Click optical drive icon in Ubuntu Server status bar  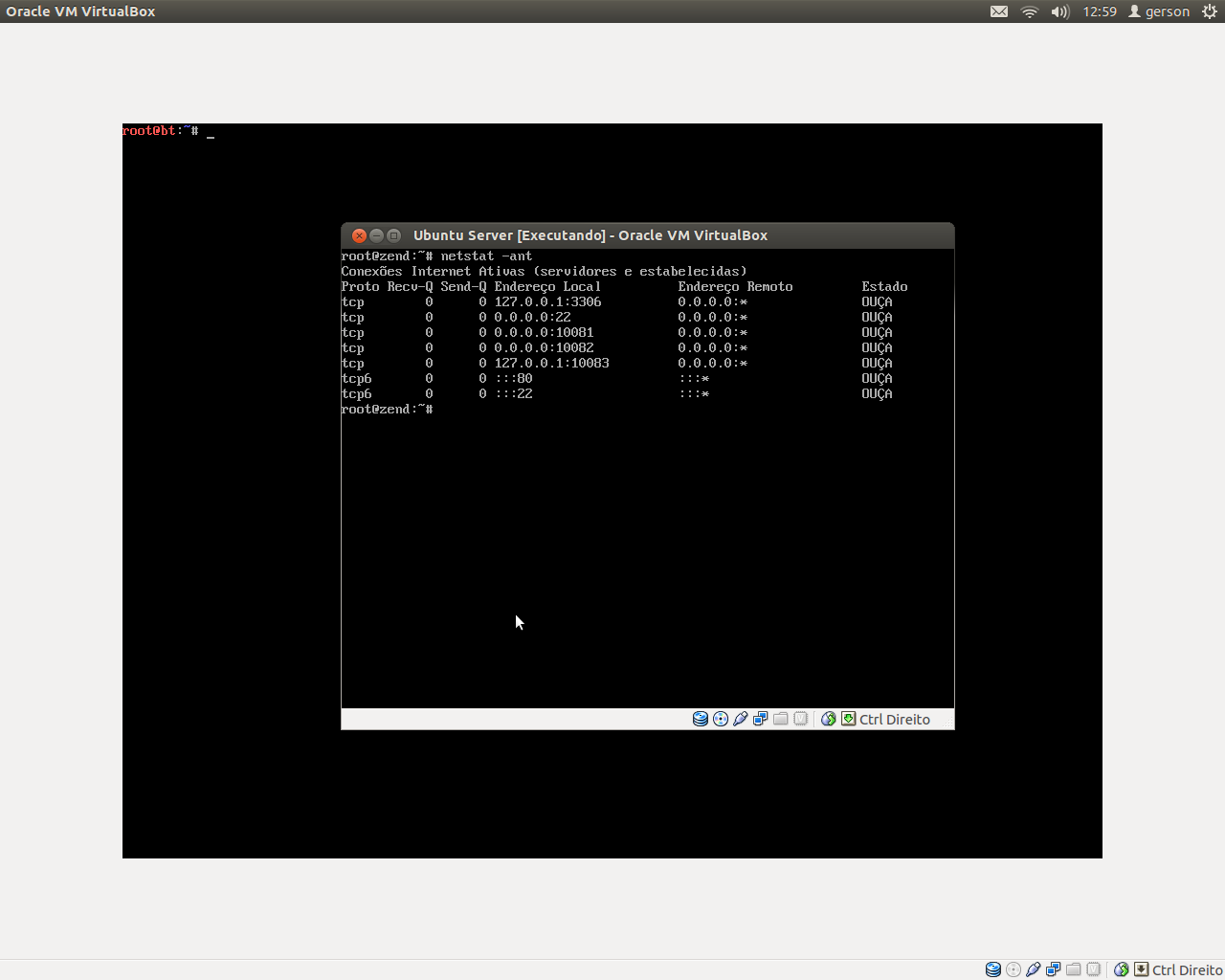point(721,719)
